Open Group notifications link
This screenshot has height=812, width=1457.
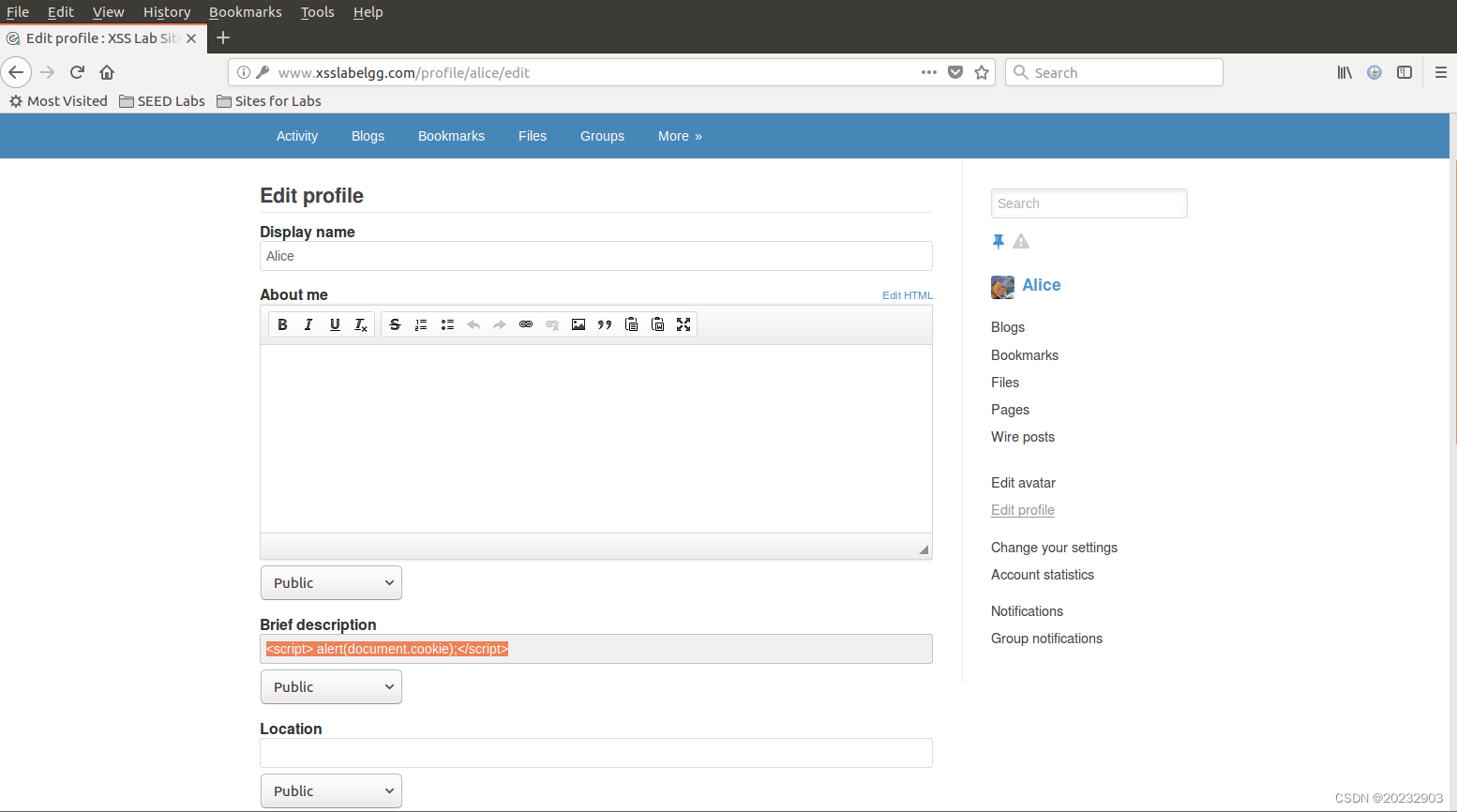click(1046, 639)
